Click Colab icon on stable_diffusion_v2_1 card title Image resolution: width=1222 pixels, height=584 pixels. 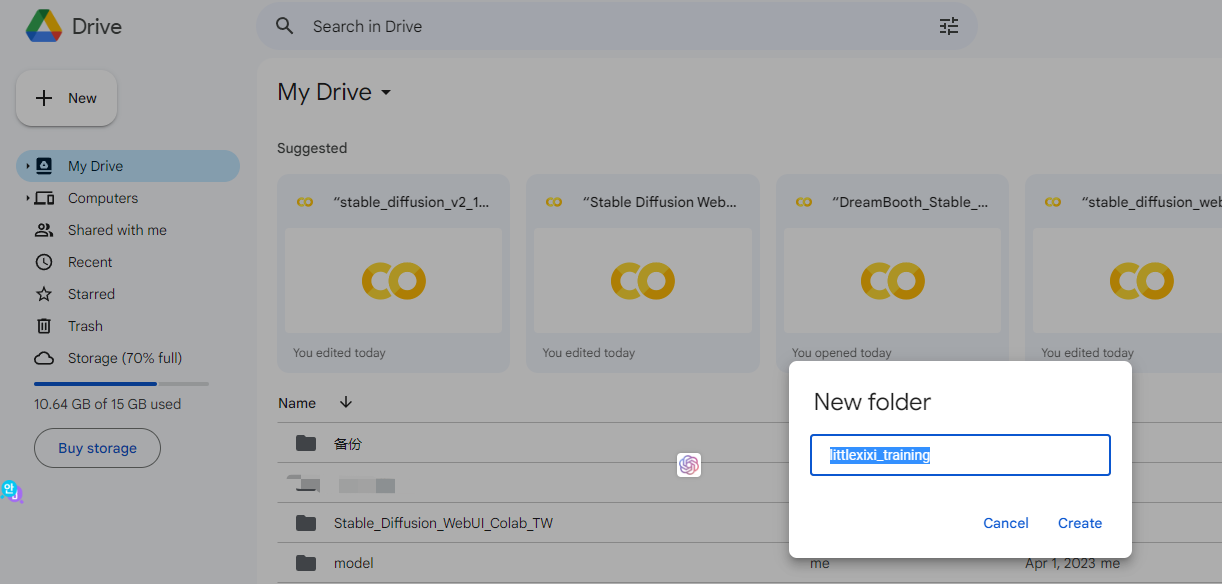pyautogui.click(x=305, y=202)
